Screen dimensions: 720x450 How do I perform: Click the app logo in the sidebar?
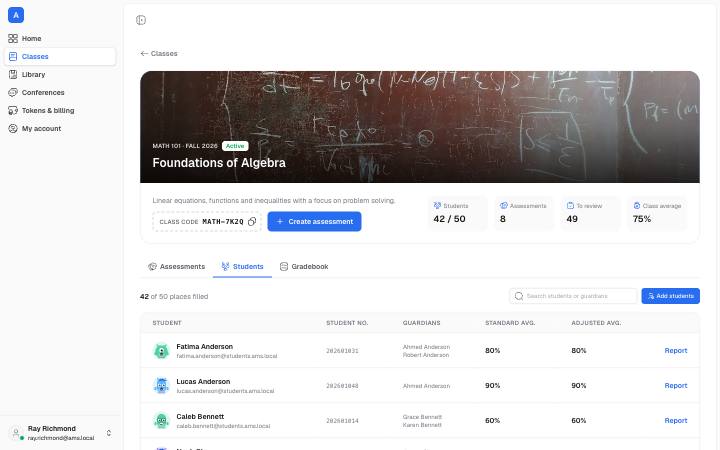point(16,15)
